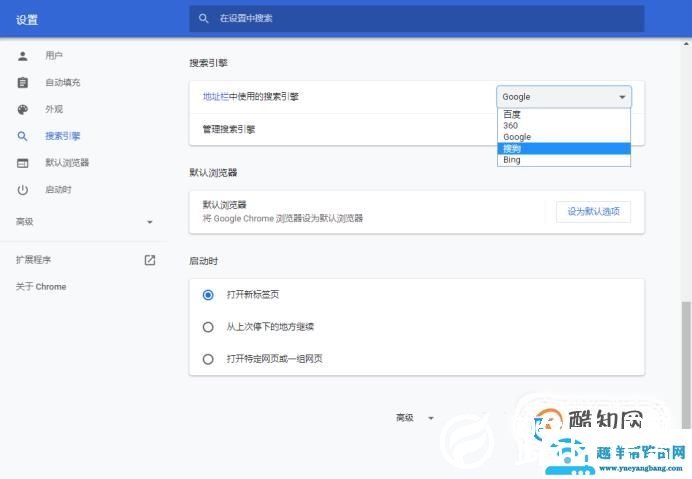Choose Bing from the search engine list

[x=564, y=160]
